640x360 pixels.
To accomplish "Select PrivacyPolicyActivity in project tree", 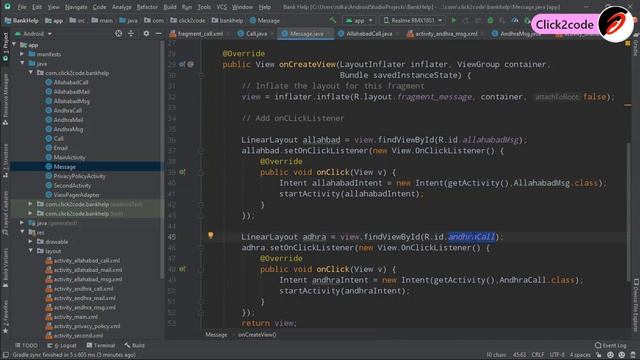I will point(79,176).
